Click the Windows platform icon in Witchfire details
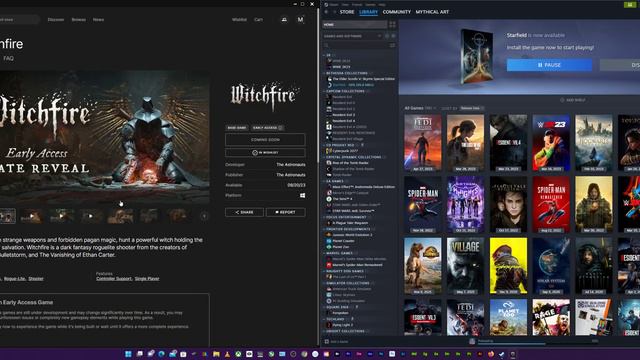 302,196
